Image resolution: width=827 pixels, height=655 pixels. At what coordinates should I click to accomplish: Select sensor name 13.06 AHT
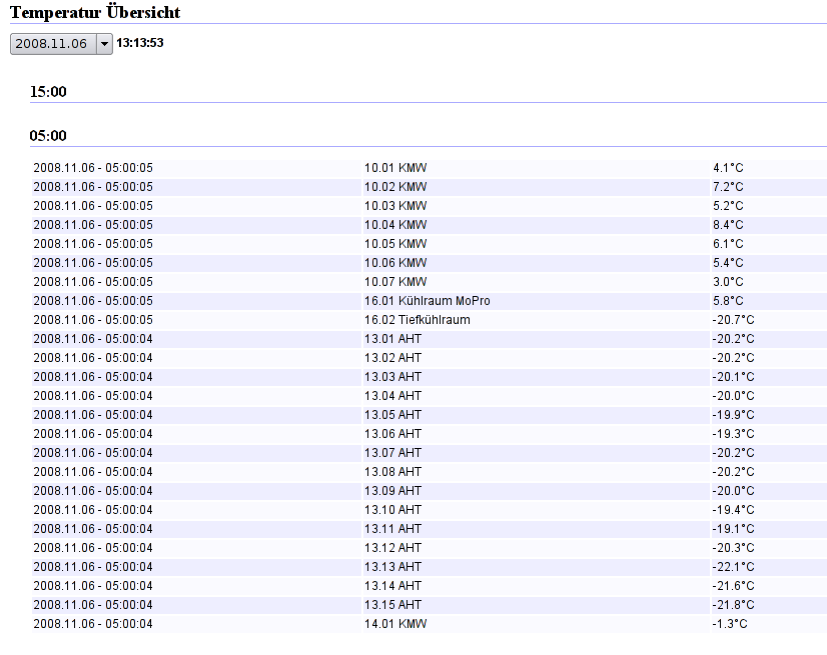click(393, 434)
